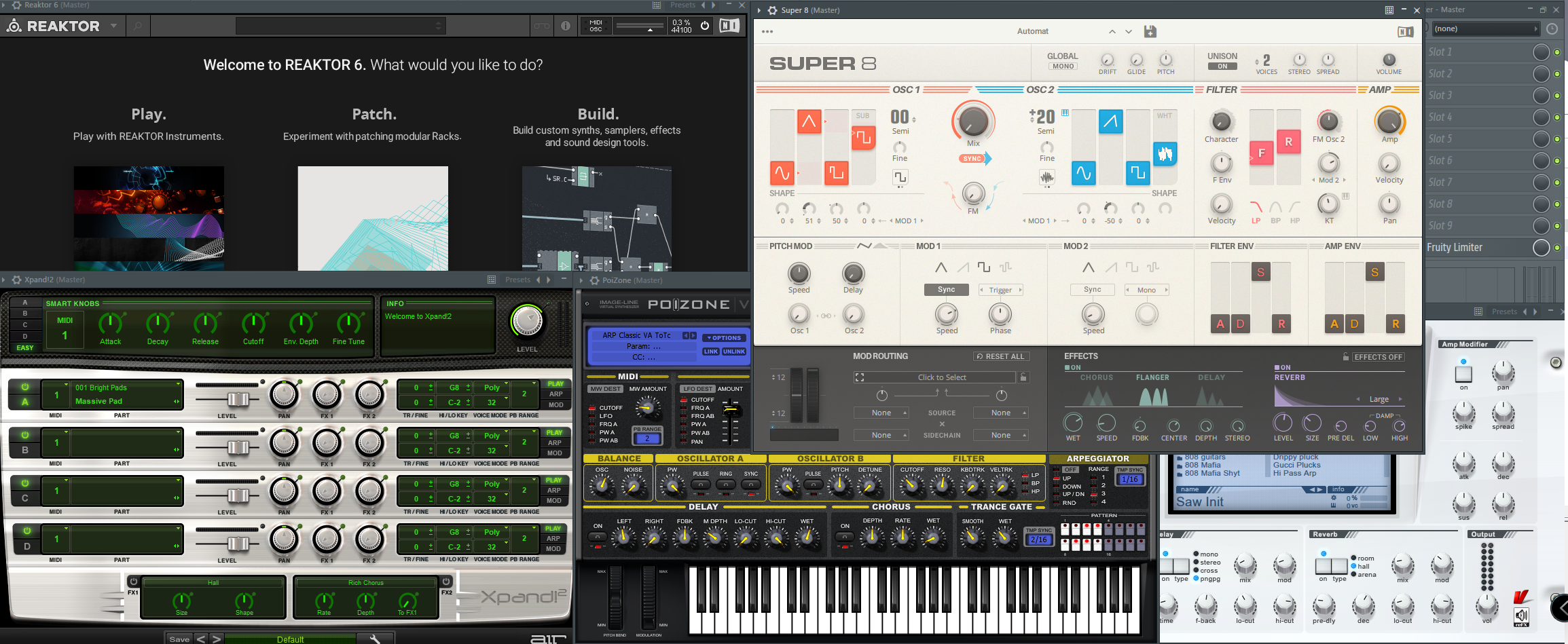The width and height of the screenshot is (1568, 644).
Task: Select the OSC 1 triangle waveform
Action: point(809,121)
